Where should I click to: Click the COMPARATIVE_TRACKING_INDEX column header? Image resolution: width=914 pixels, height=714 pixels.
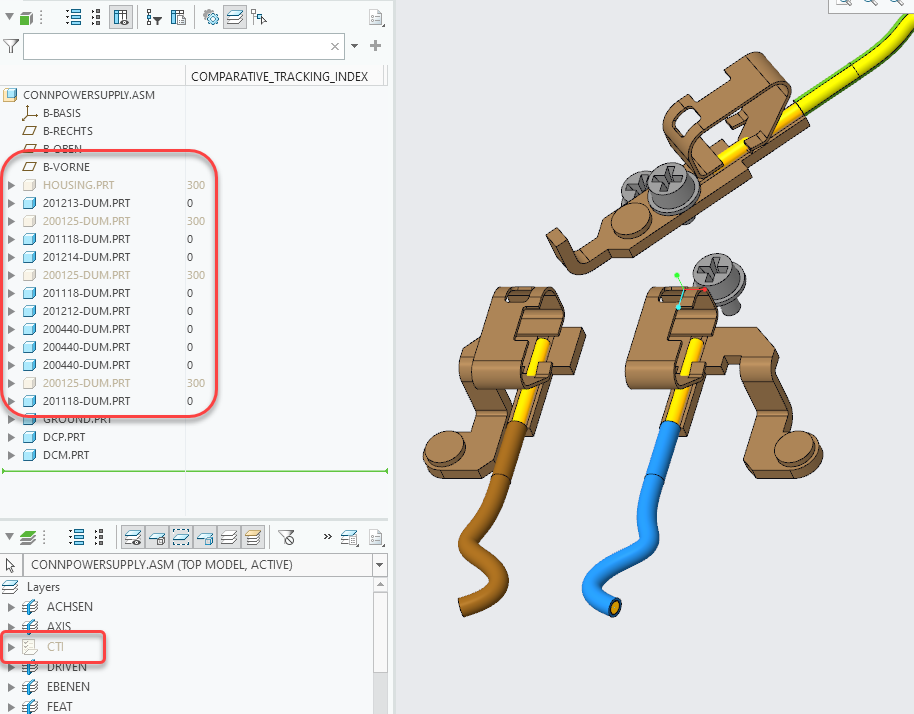tap(280, 77)
